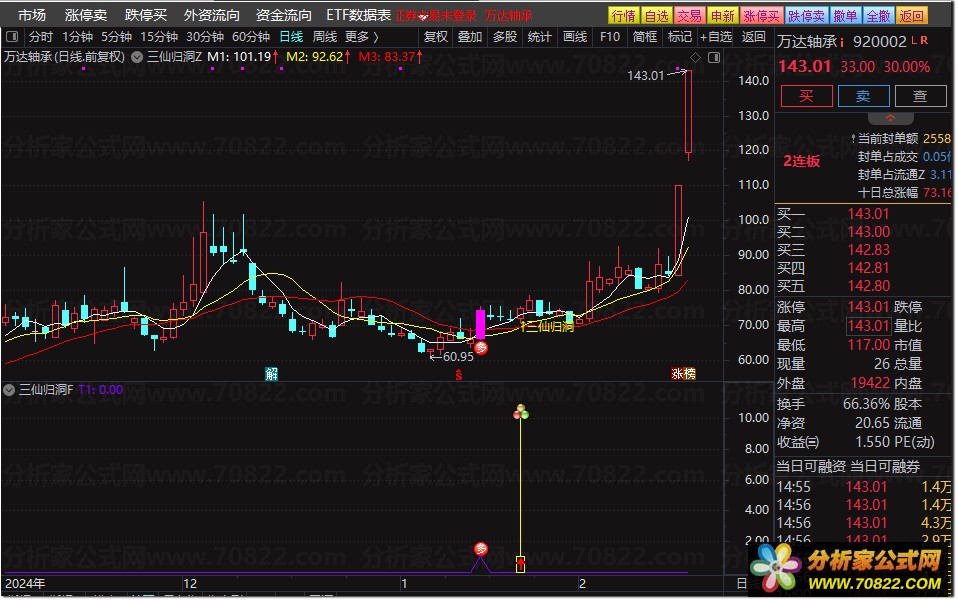Click the orange 交易 button
This screenshot has height=600, width=958.
tap(690, 16)
